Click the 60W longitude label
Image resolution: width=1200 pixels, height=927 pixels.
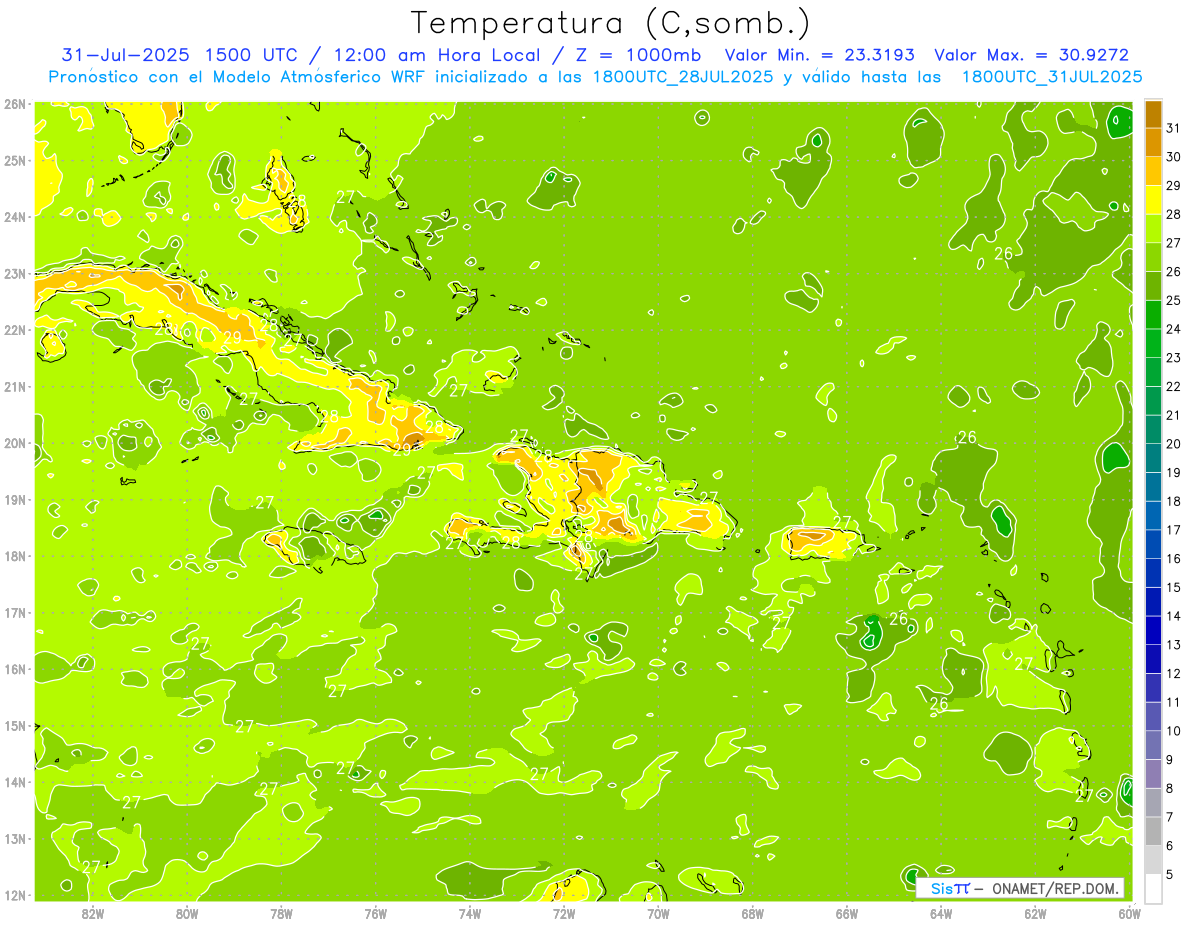(1130, 913)
